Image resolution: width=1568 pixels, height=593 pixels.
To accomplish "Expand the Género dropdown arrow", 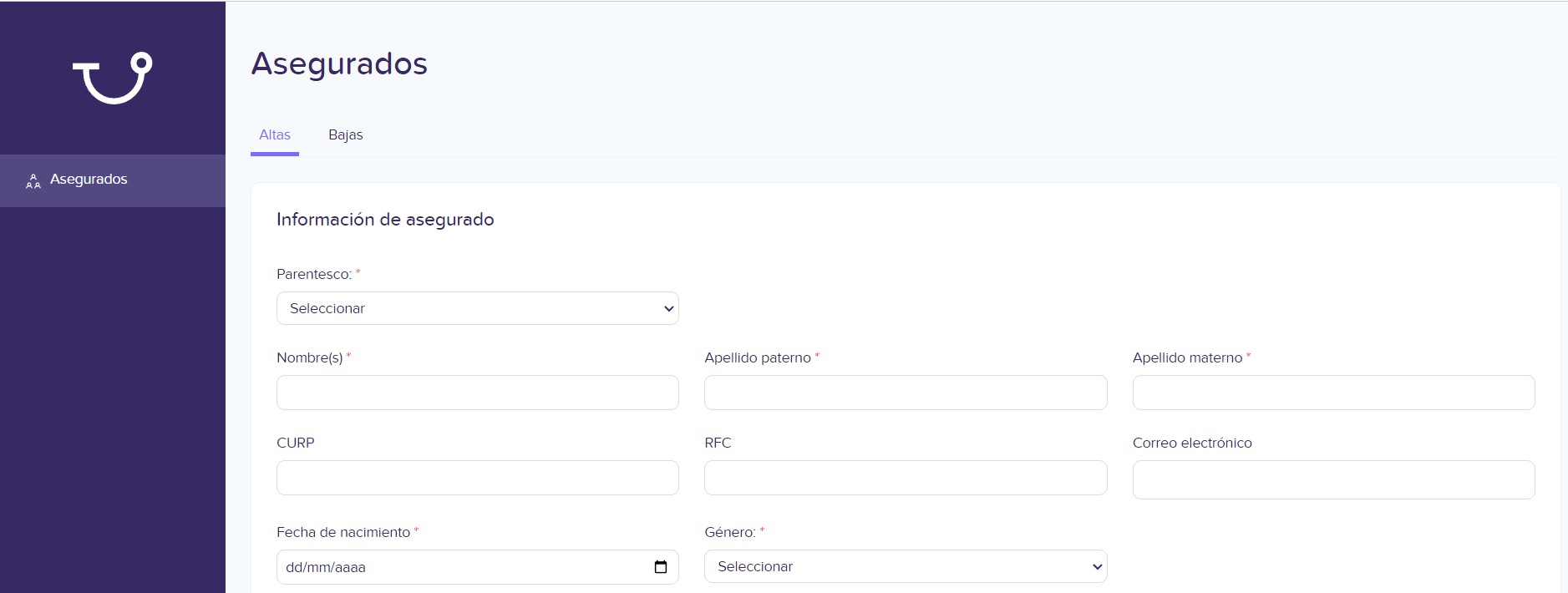I will tap(1097, 567).
